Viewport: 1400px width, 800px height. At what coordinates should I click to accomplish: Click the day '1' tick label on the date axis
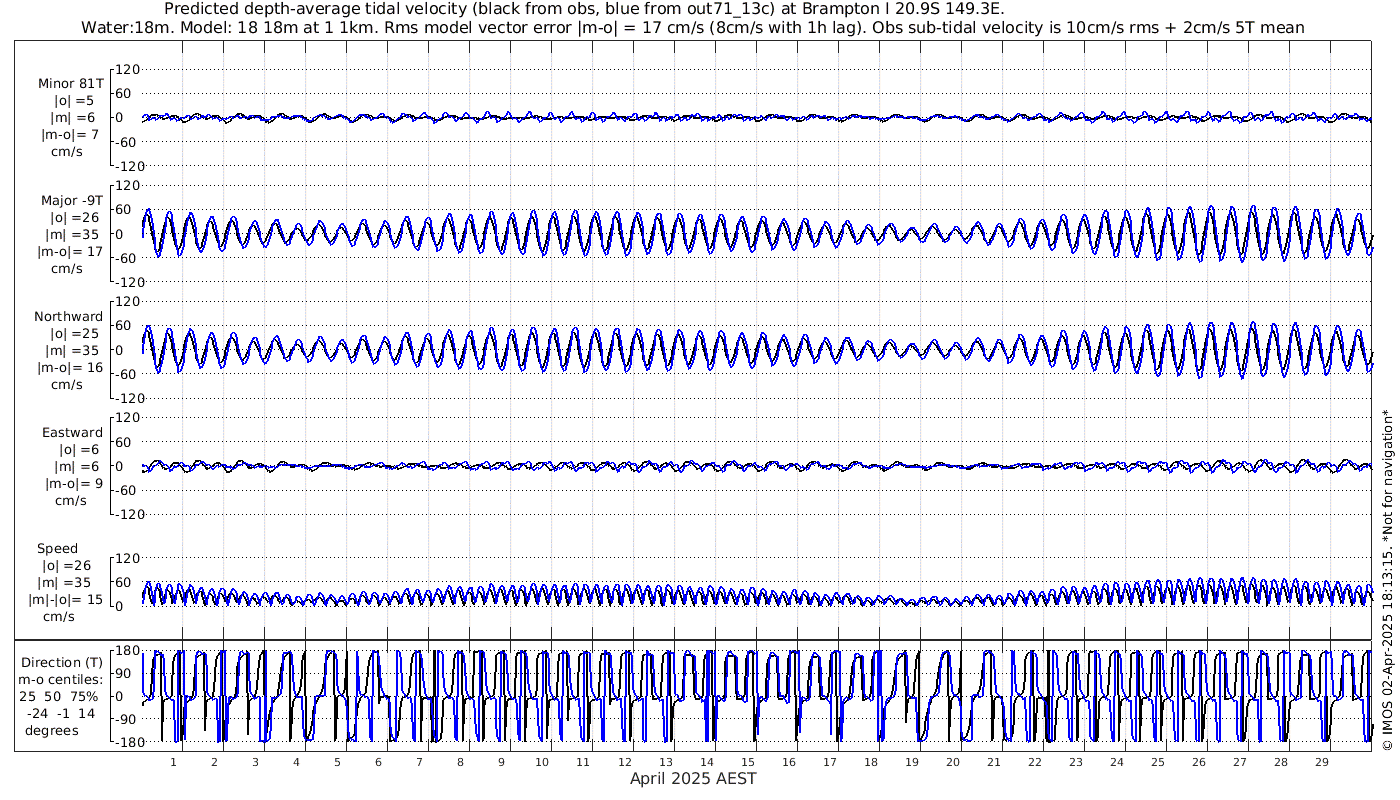coord(173,762)
